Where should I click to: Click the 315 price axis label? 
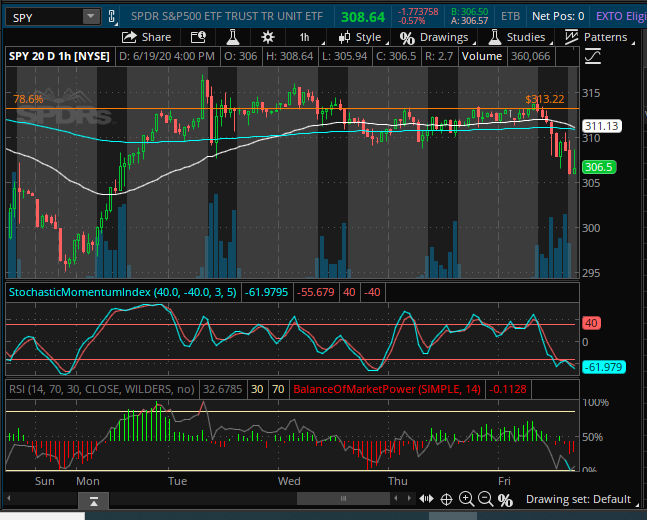pos(591,93)
